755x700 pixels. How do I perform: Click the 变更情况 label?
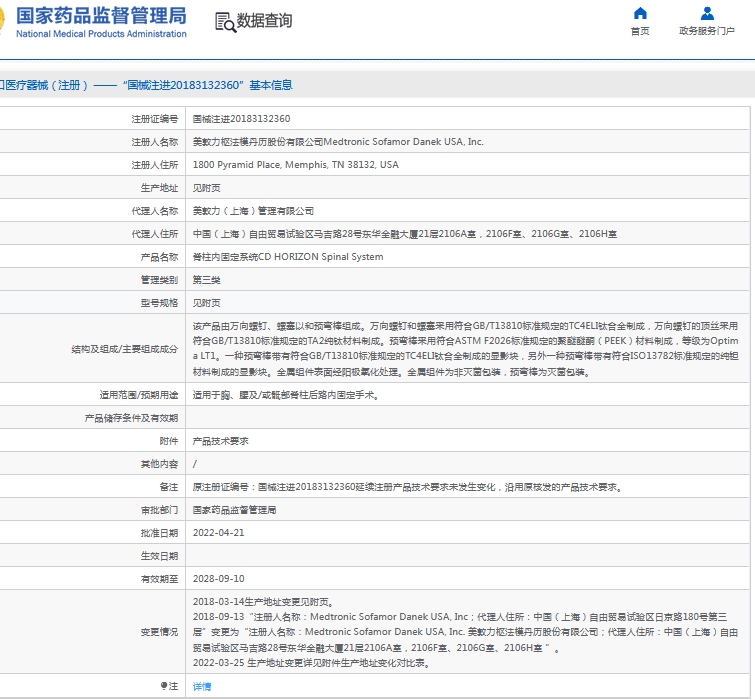click(159, 632)
